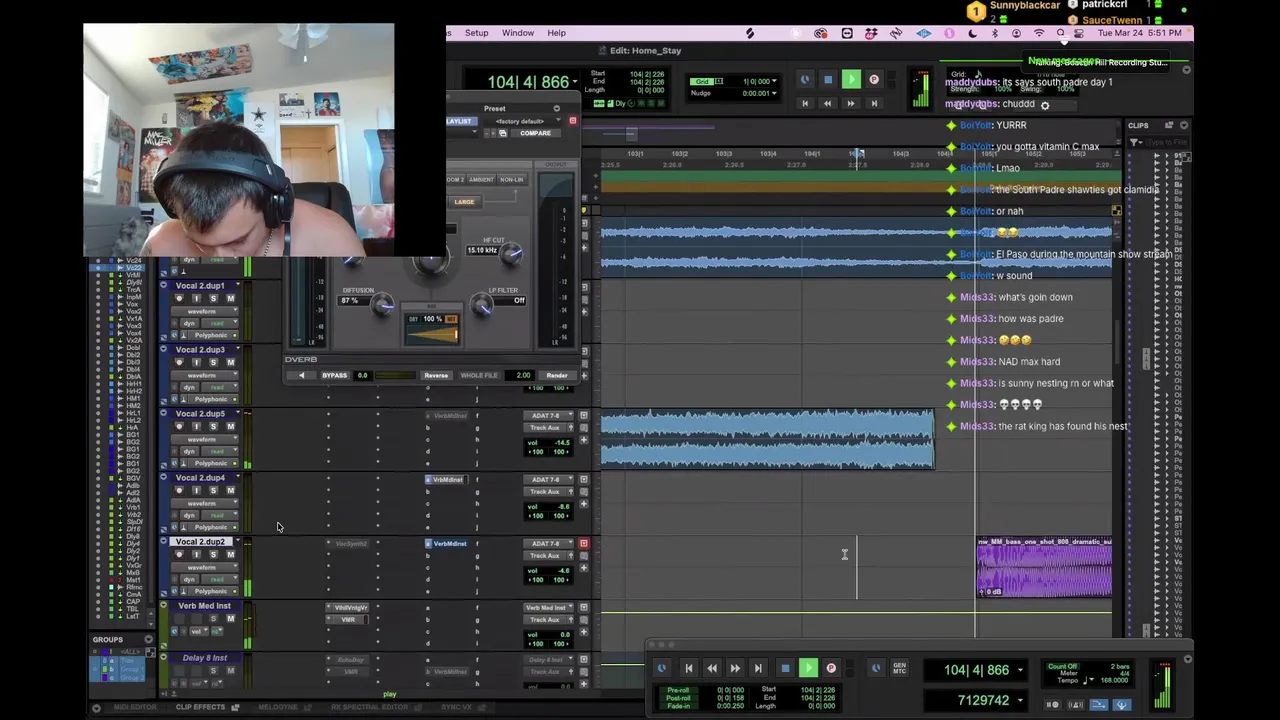The width and height of the screenshot is (1280, 720).
Task: Toggle Post-roll in the Transport window
Action: [677, 698]
